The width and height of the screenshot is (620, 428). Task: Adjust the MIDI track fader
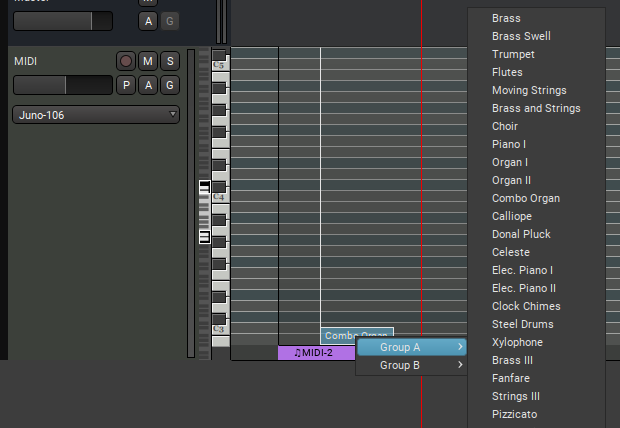click(x=62, y=85)
